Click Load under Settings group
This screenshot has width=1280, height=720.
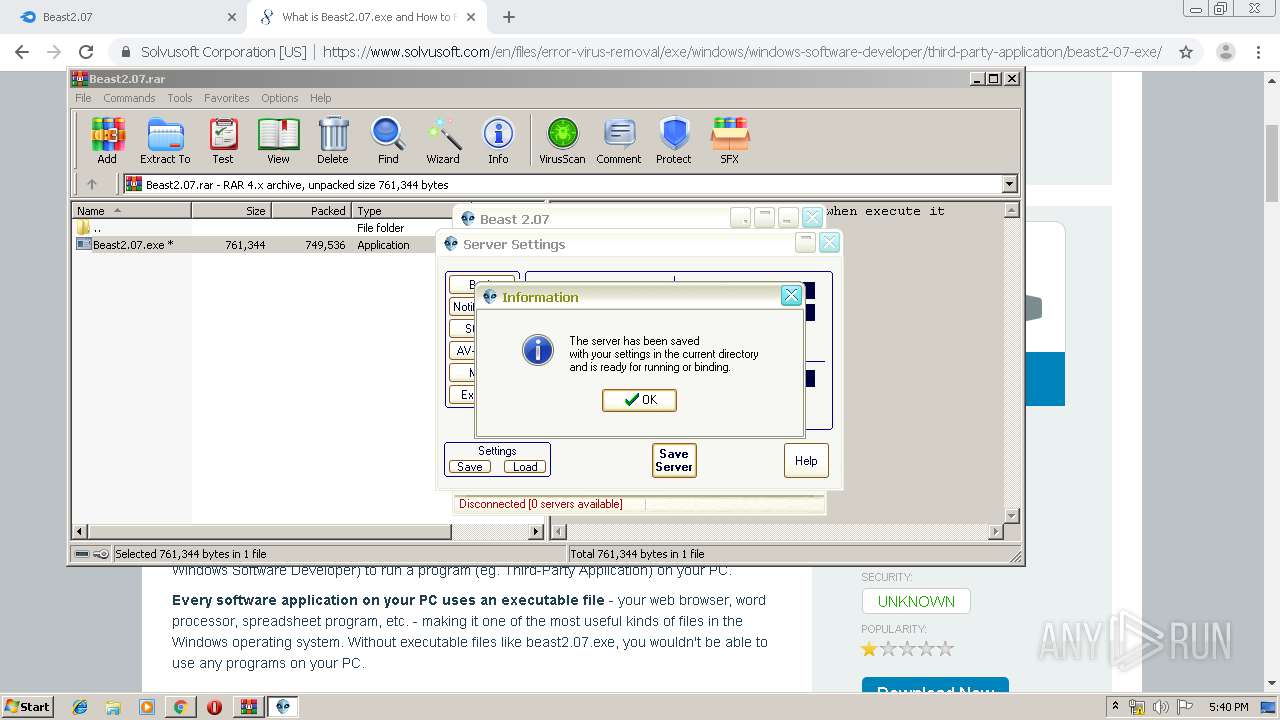pos(524,467)
